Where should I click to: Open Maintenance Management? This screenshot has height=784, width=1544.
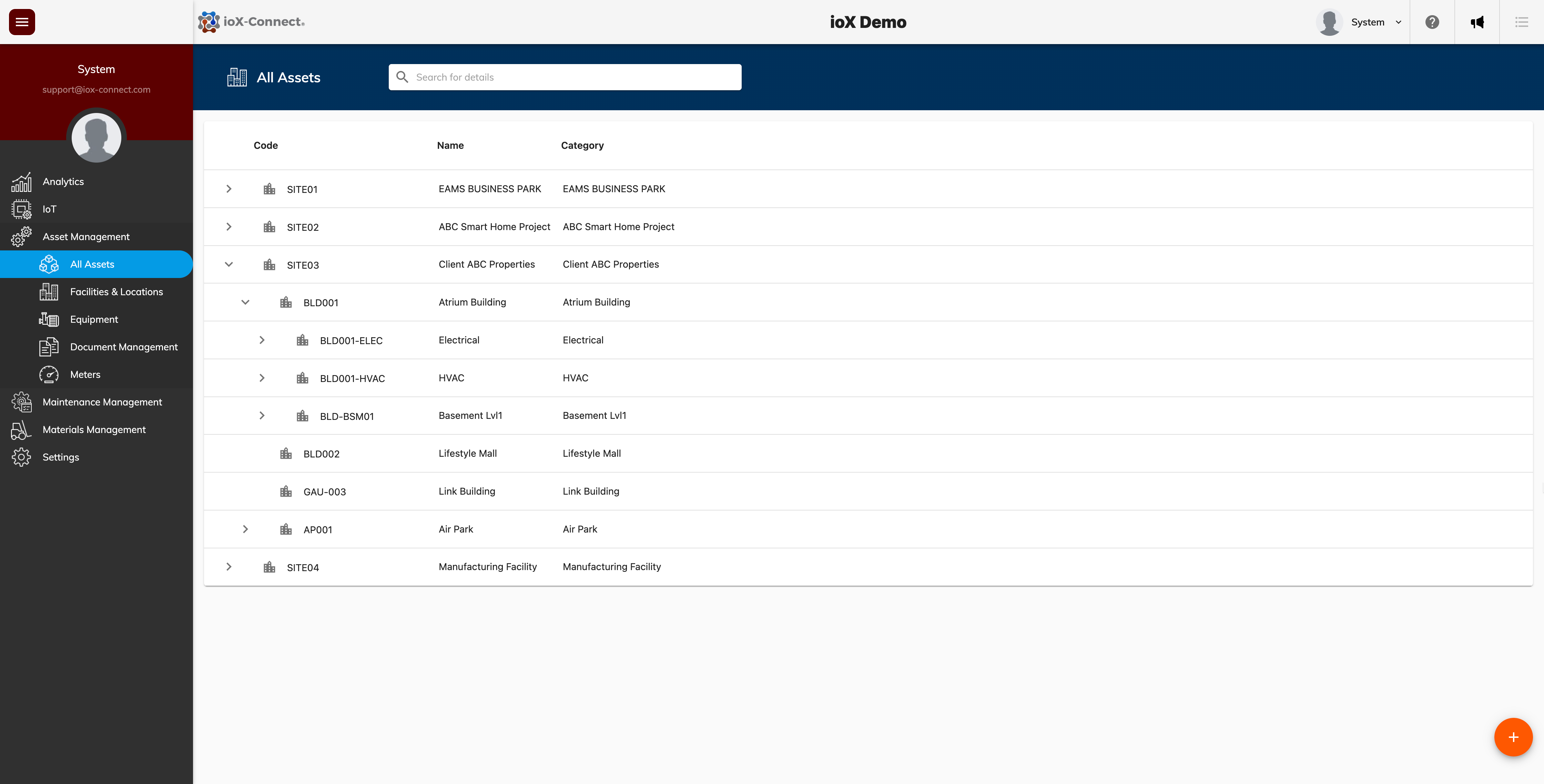coord(102,402)
